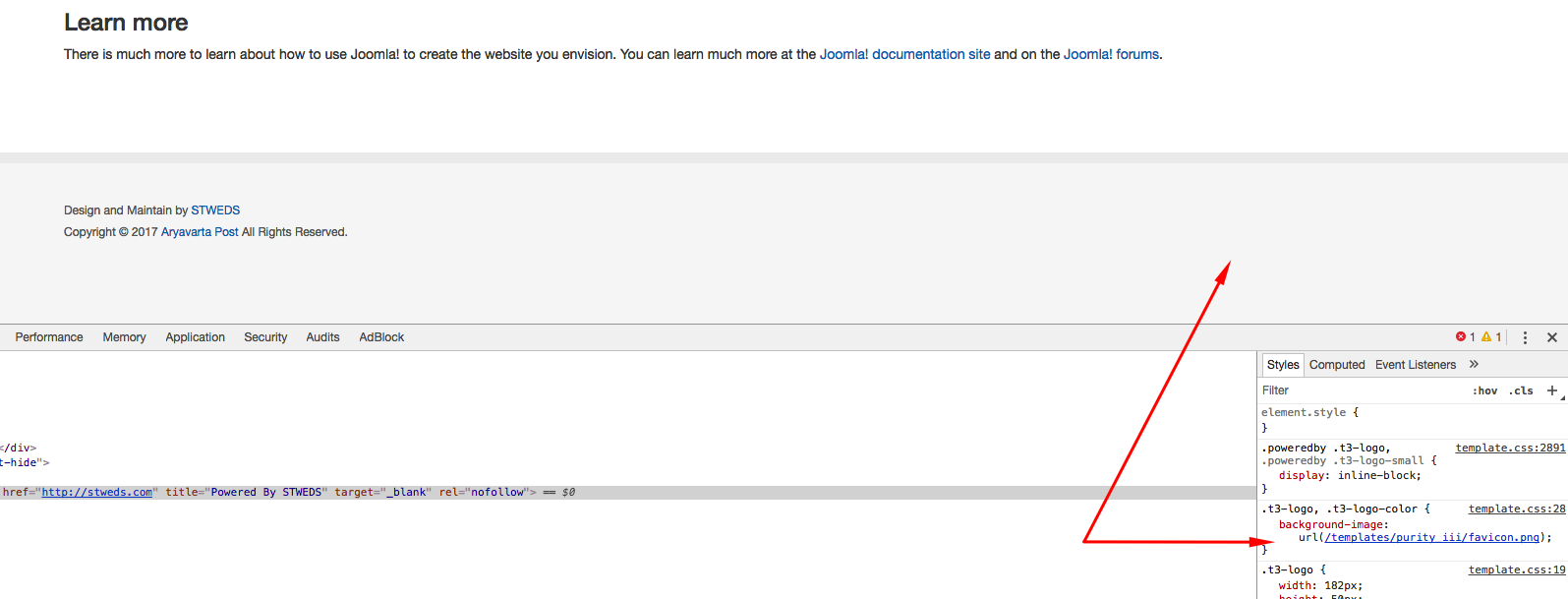Screen dimensions: 1568x599
Task: Toggle the :hov element state pane
Action: (1484, 390)
